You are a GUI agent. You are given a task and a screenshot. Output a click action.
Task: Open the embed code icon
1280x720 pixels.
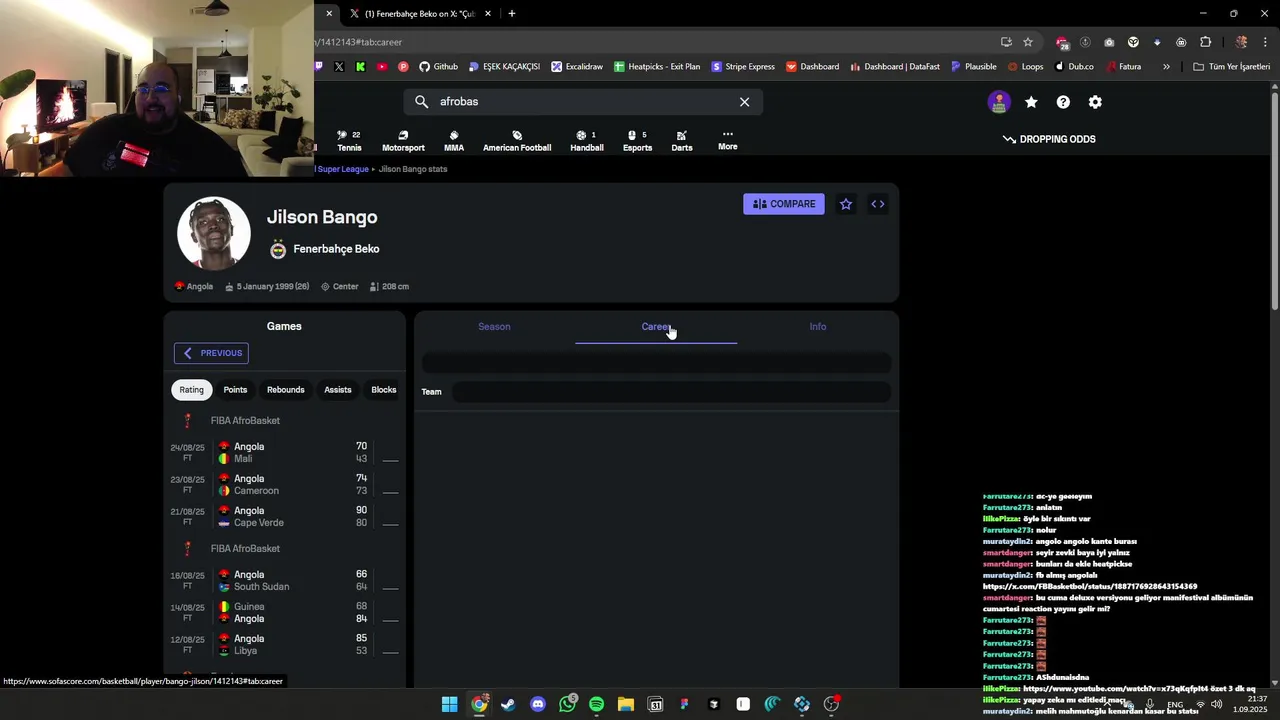tap(878, 204)
